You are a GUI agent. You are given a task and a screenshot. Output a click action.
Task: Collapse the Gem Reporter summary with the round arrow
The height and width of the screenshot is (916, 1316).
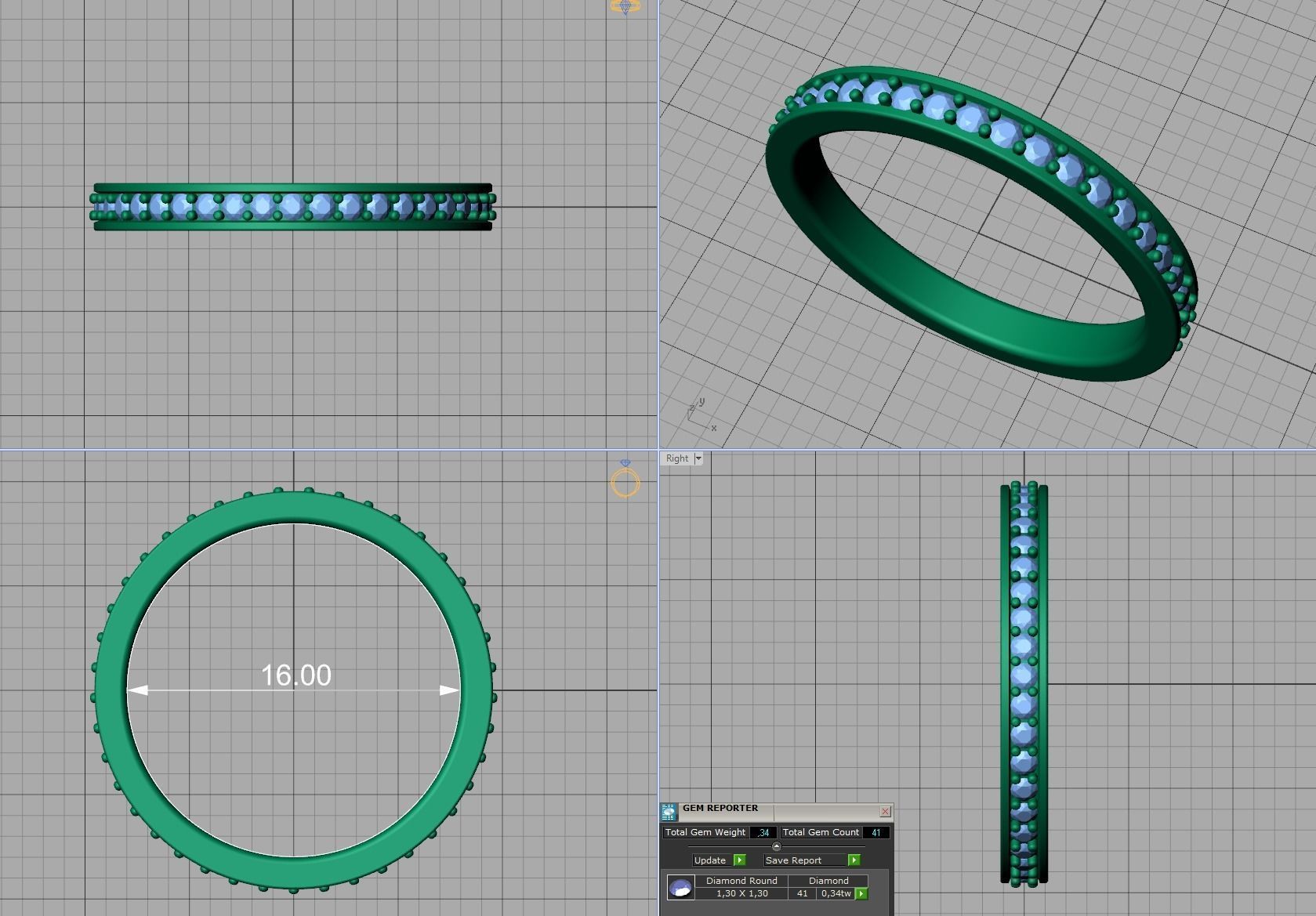click(x=776, y=846)
